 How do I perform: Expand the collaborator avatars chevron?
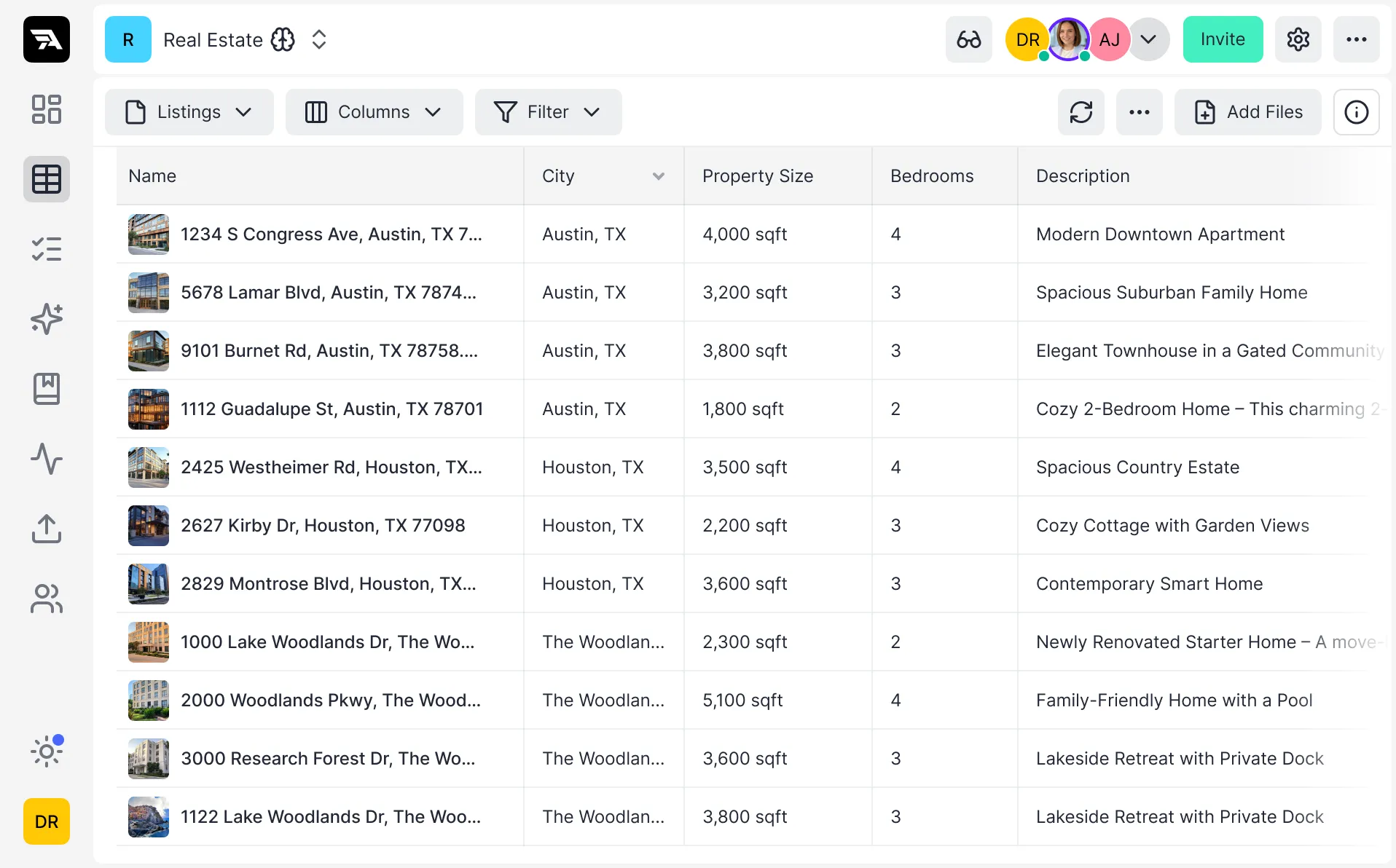(1149, 39)
